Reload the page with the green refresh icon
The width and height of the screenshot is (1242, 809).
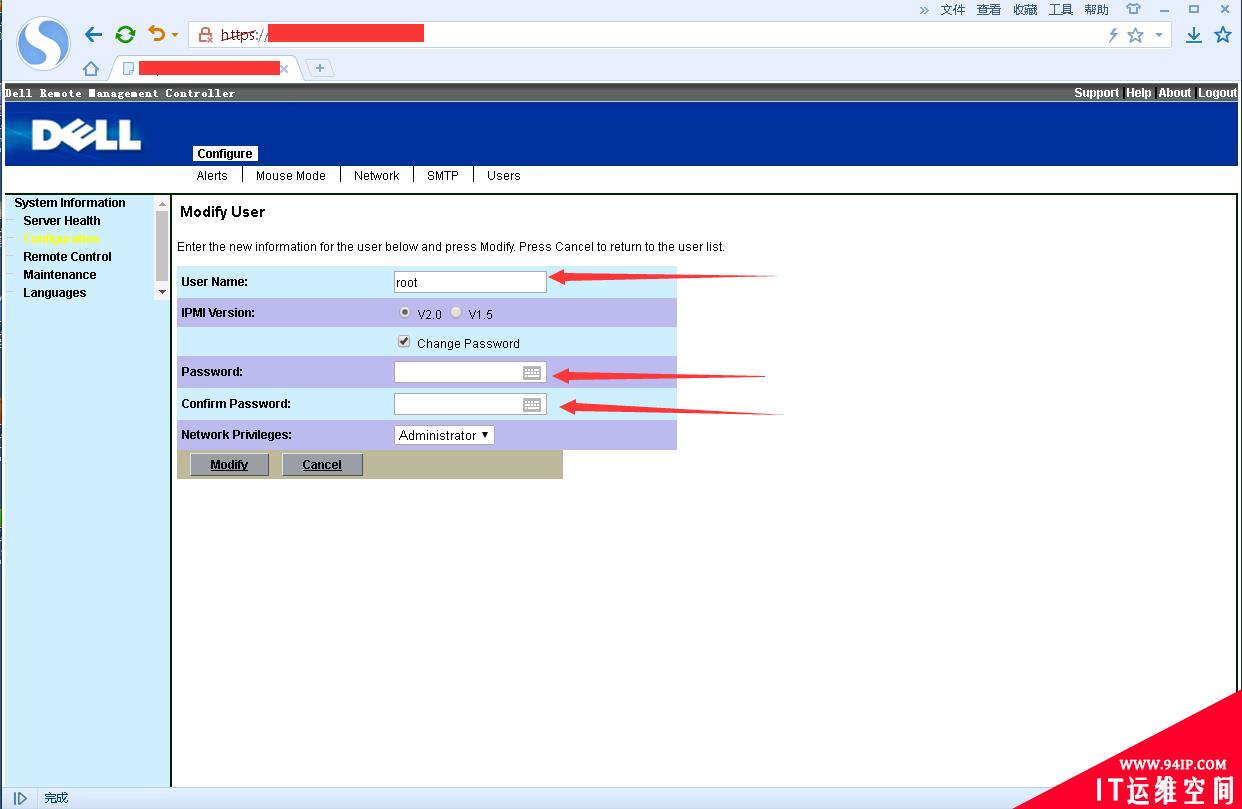tap(125, 35)
